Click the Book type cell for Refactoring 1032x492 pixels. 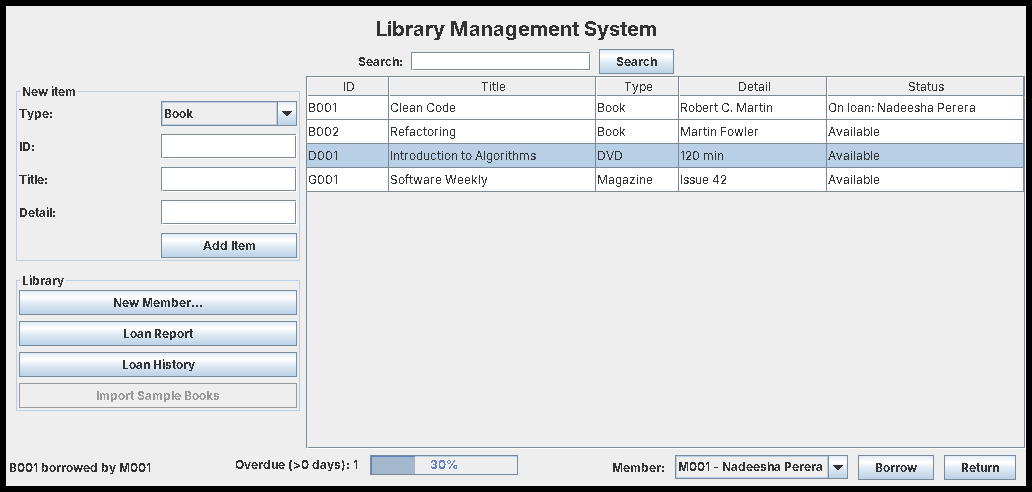(637, 132)
